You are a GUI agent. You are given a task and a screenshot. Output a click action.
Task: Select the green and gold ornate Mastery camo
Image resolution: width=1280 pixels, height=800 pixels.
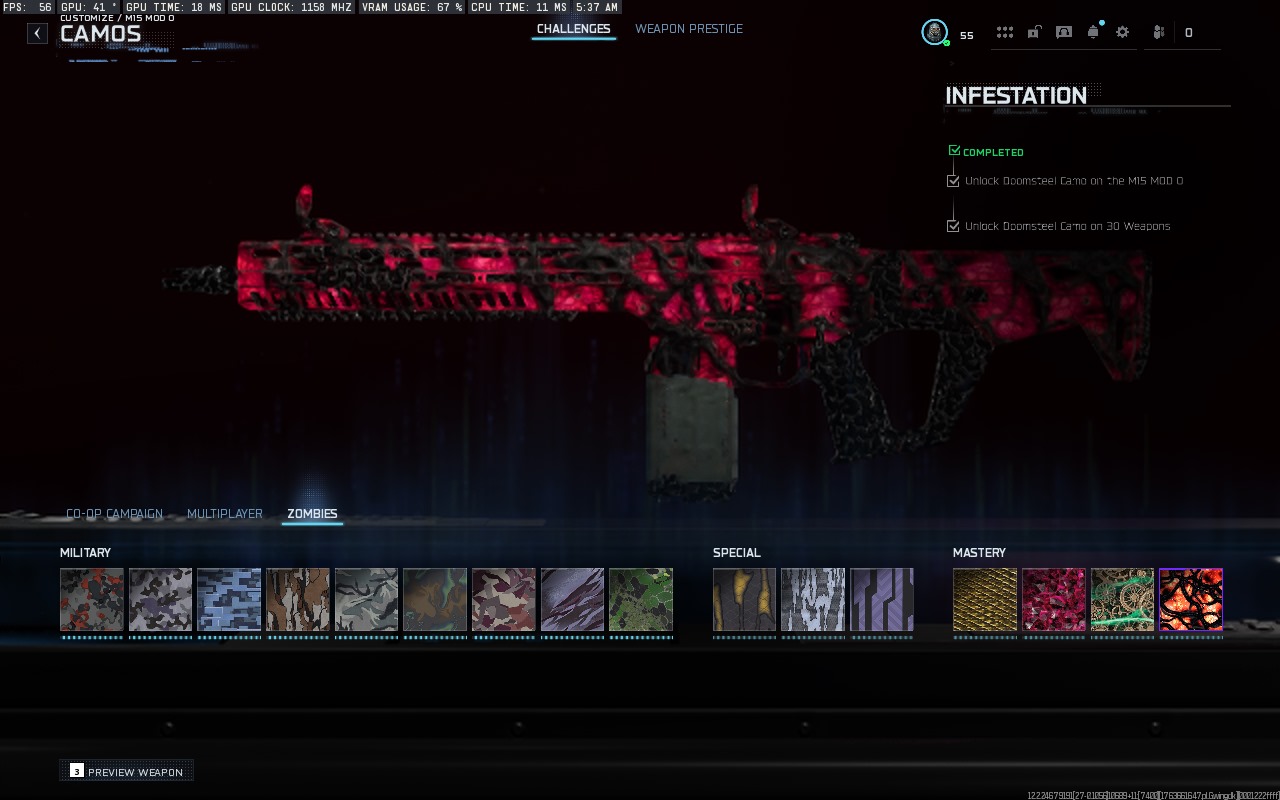click(1122, 600)
